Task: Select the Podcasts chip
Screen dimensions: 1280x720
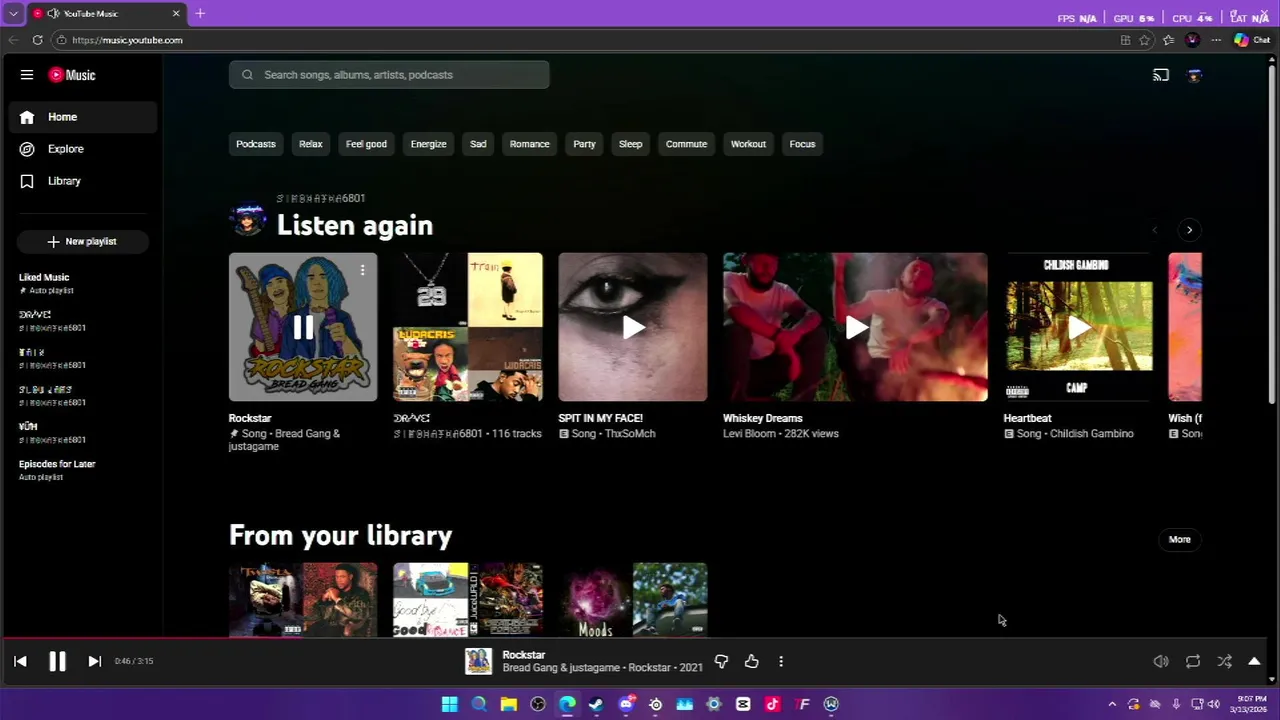Action: [256, 144]
